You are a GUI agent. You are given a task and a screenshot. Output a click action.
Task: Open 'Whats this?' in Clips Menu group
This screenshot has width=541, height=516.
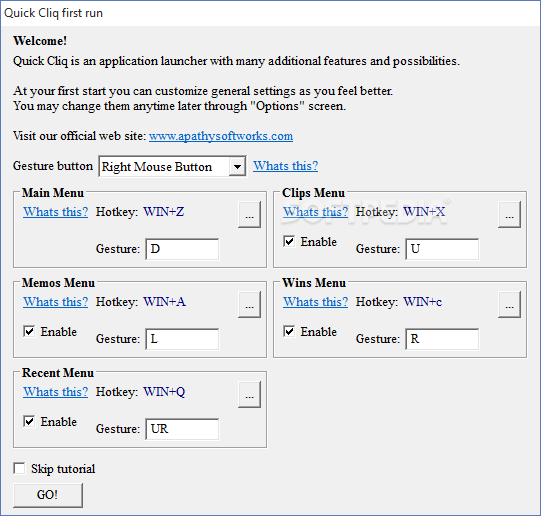(x=316, y=212)
